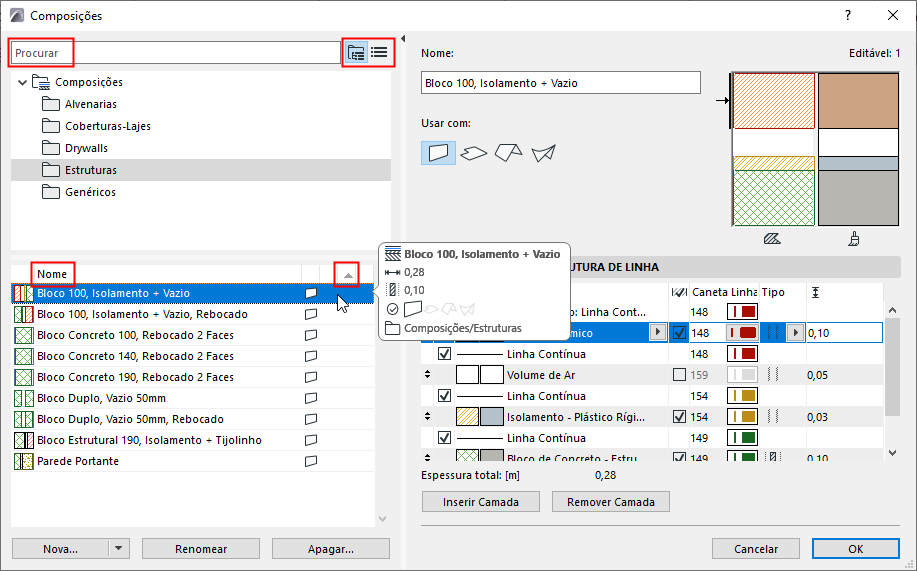Image resolution: width=917 pixels, height=571 pixels.
Task: Sort by the Nome column header
Action: 52,274
